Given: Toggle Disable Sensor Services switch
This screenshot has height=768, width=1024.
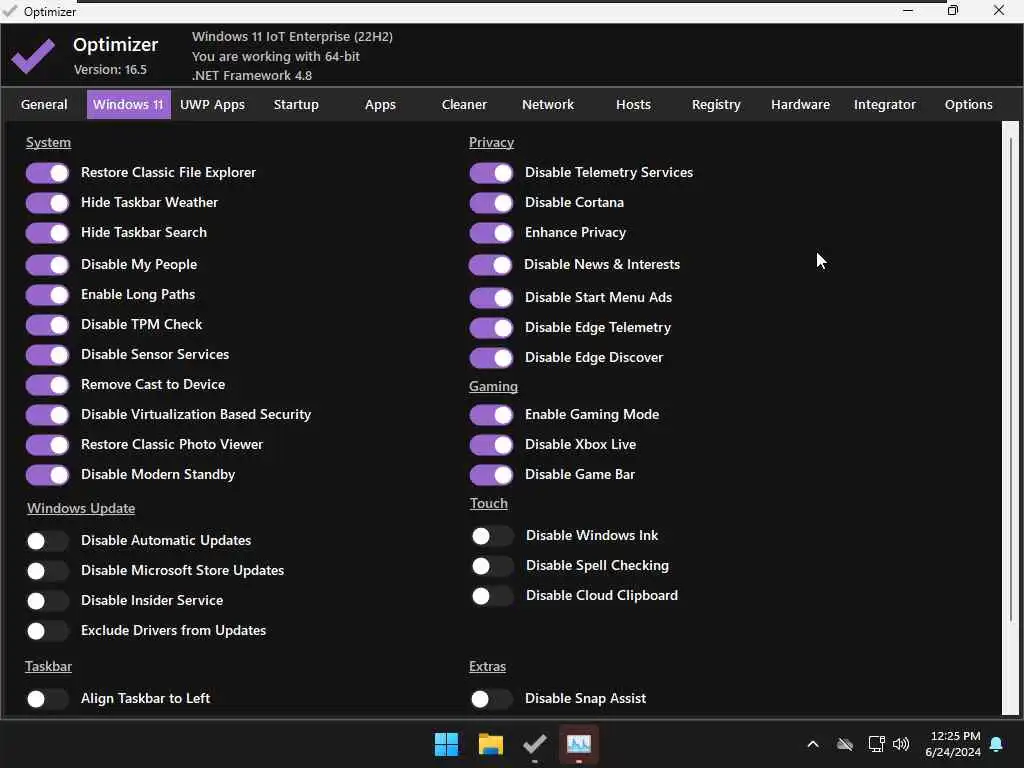Looking at the screenshot, I should tap(47, 355).
